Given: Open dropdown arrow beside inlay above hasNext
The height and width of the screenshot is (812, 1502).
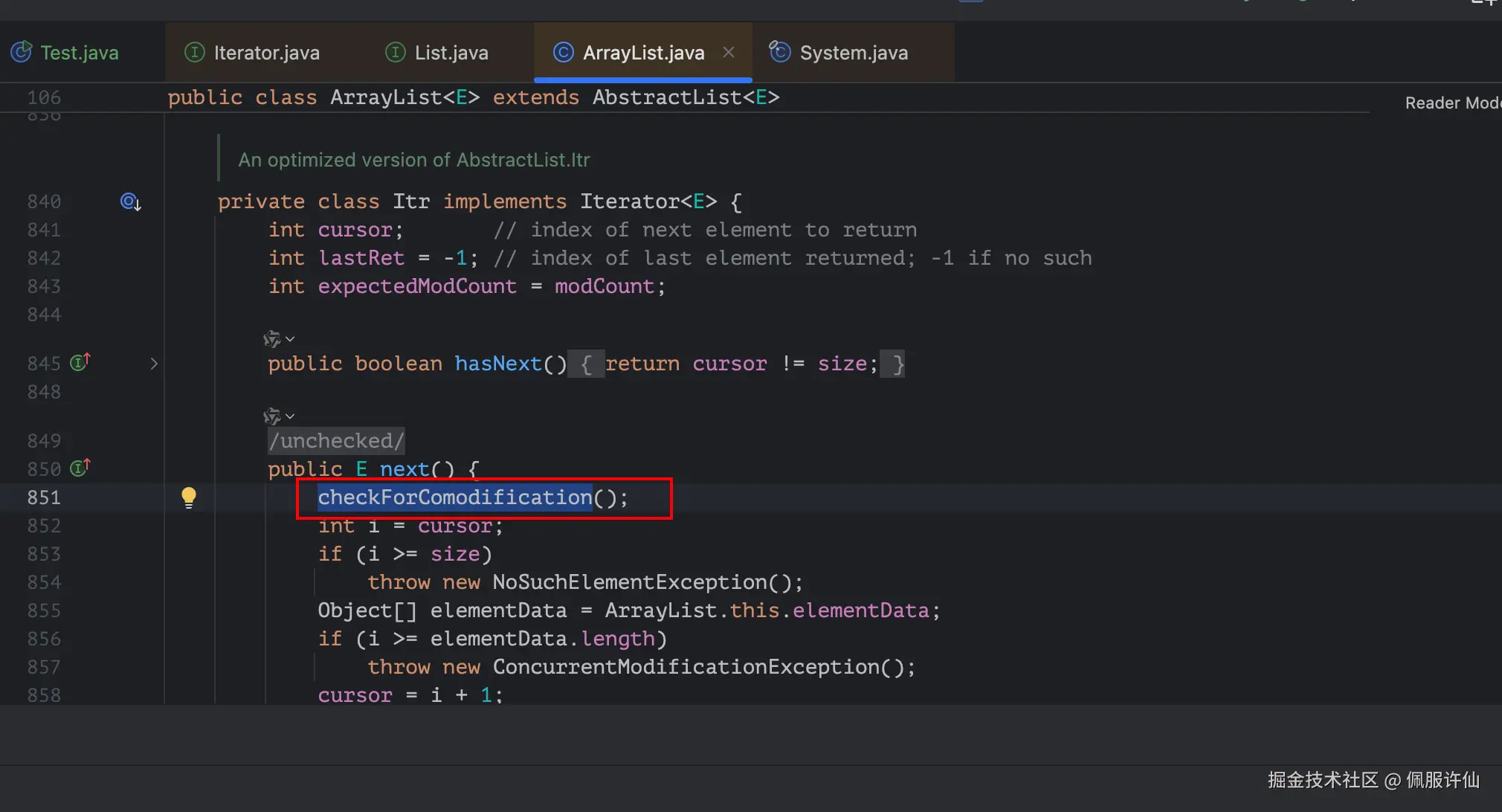Looking at the screenshot, I should [x=290, y=339].
